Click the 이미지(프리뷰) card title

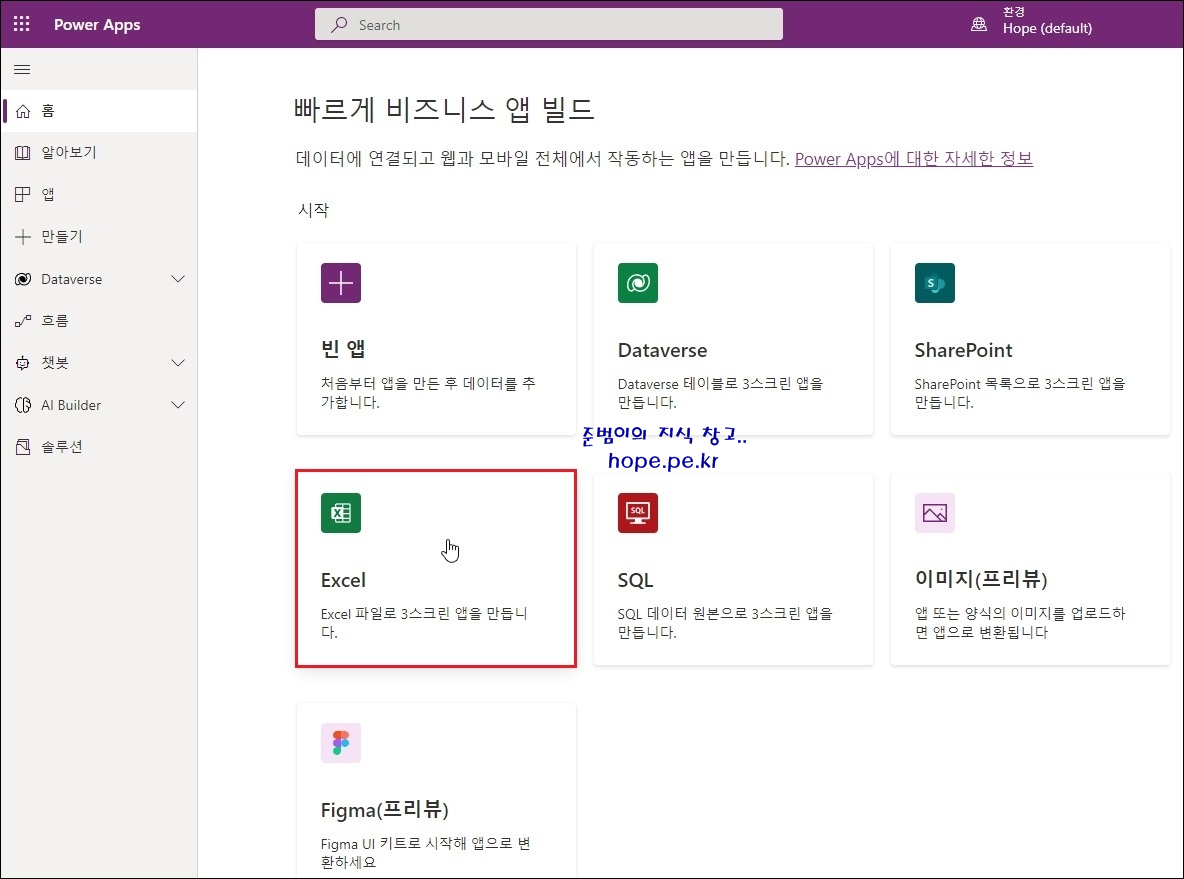click(981, 578)
